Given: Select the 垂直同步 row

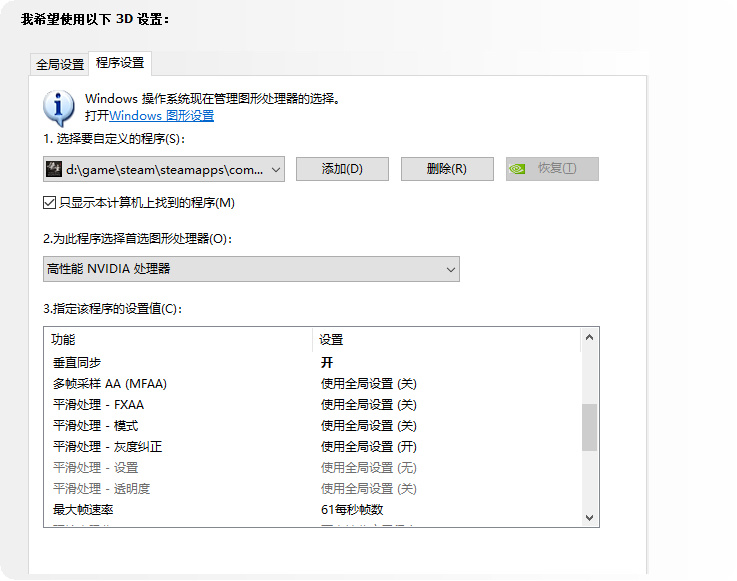Looking at the screenshot, I should (x=312, y=362).
